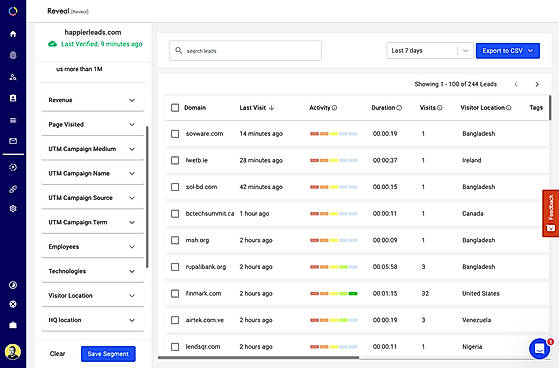The height and width of the screenshot is (368, 559).
Task: Click the horizontal table scrollbar
Action: [258, 357]
